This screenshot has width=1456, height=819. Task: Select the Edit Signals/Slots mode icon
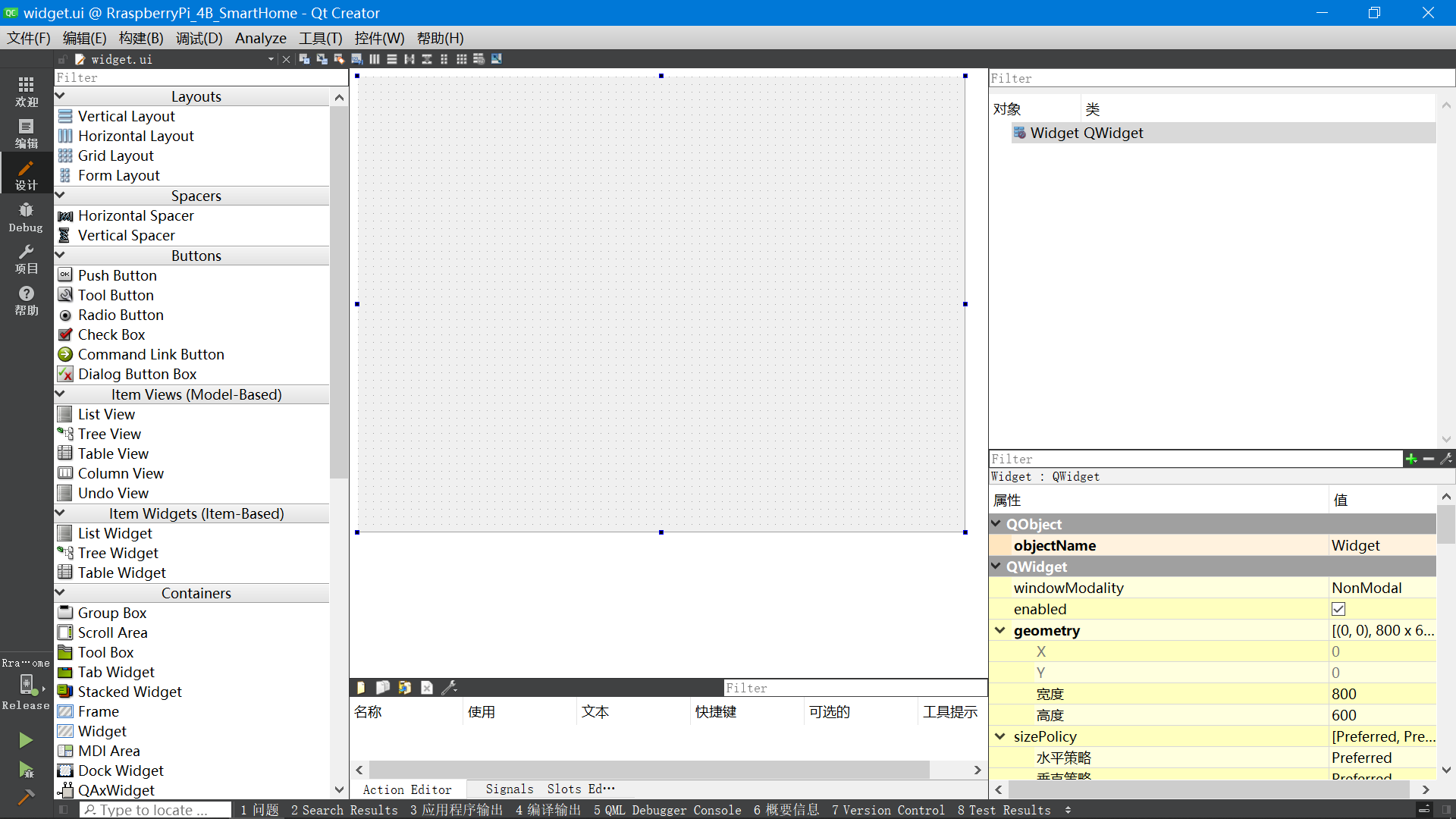pos(322,59)
